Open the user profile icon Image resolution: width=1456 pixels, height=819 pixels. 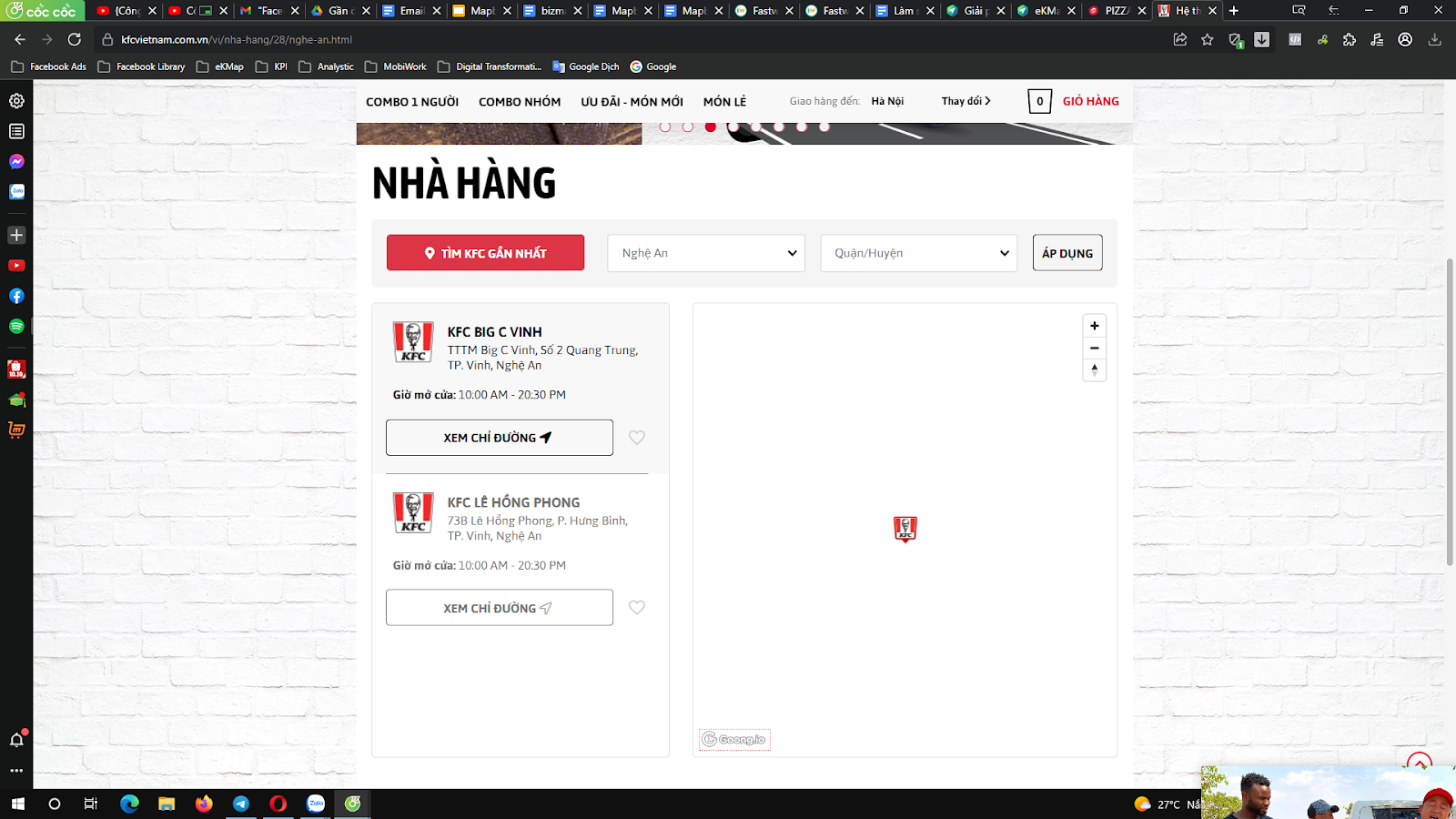(x=1405, y=39)
